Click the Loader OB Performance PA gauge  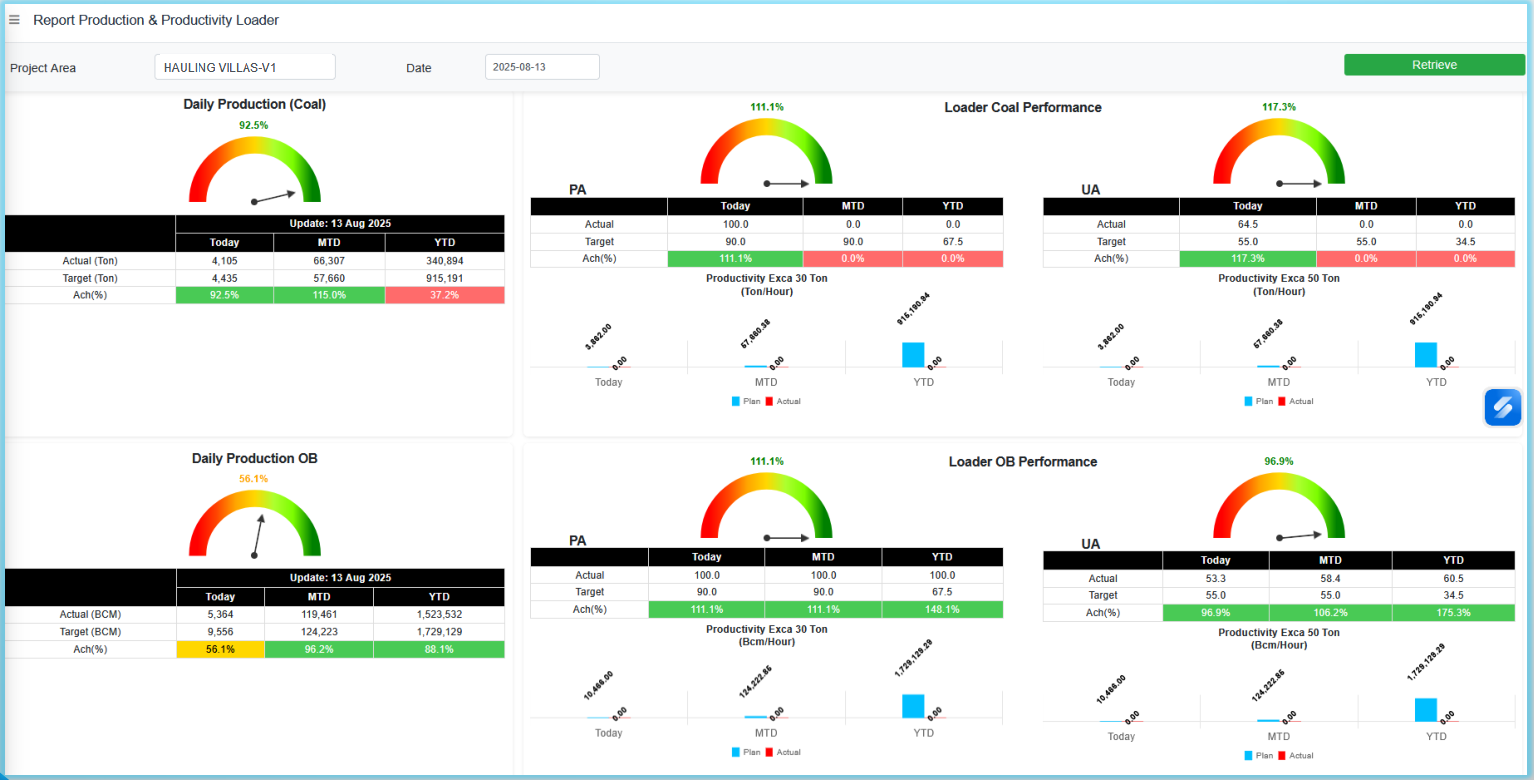point(766,506)
